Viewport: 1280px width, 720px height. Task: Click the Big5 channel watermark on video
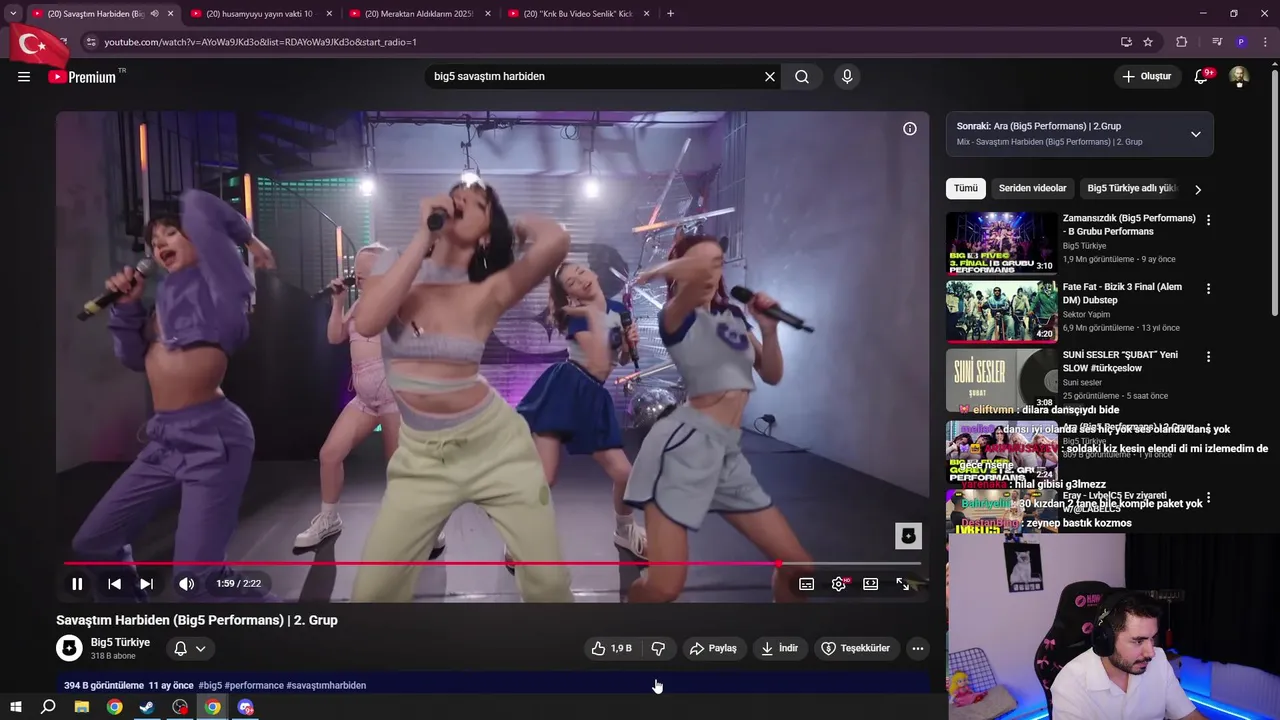point(908,536)
